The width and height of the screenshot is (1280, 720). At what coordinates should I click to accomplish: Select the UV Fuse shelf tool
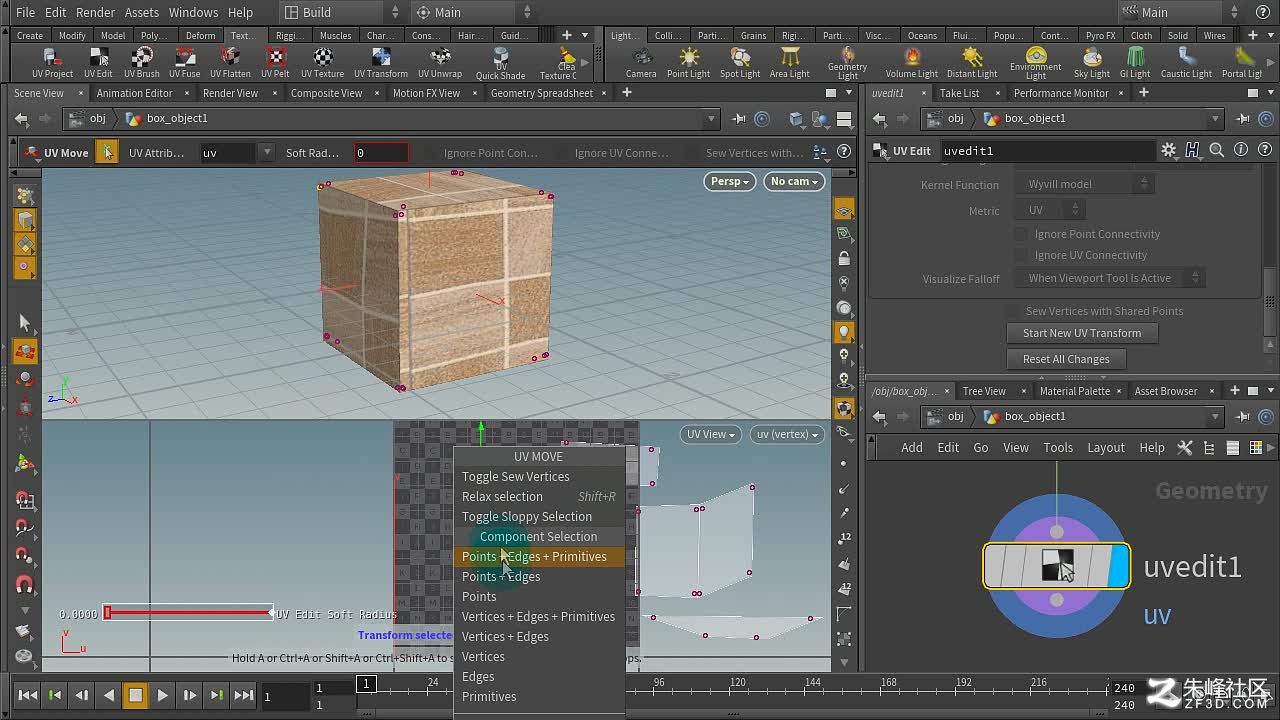point(185,63)
